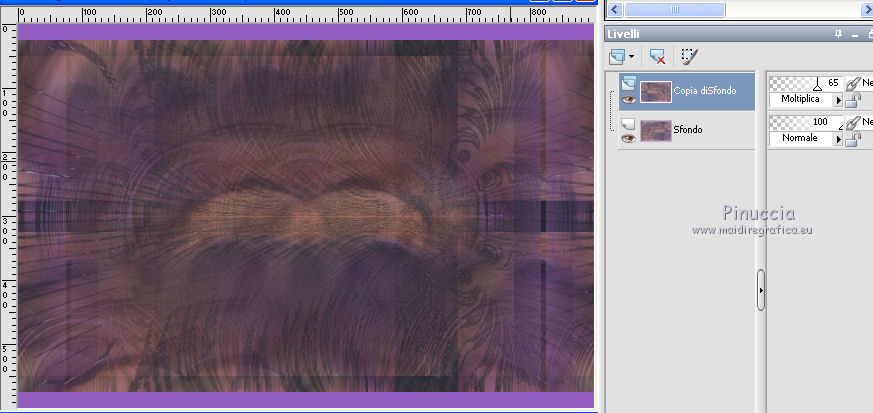Open the Moltiplica blend mode dropdown

click(x=838, y=100)
